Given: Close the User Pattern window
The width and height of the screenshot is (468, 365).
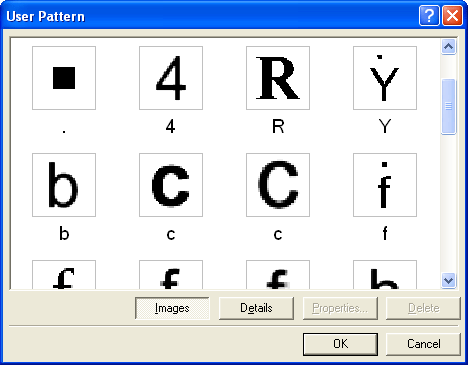Looking at the screenshot, I should click(452, 15).
